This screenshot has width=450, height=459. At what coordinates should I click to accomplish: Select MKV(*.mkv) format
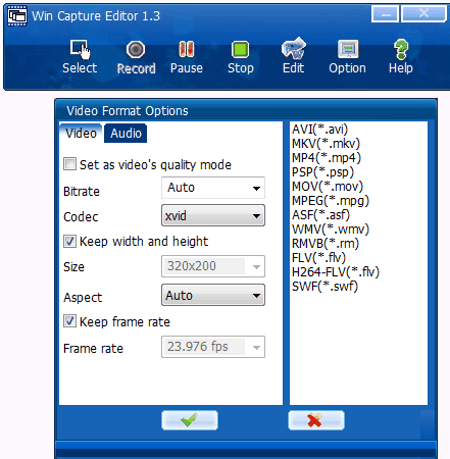(x=326, y=144)
